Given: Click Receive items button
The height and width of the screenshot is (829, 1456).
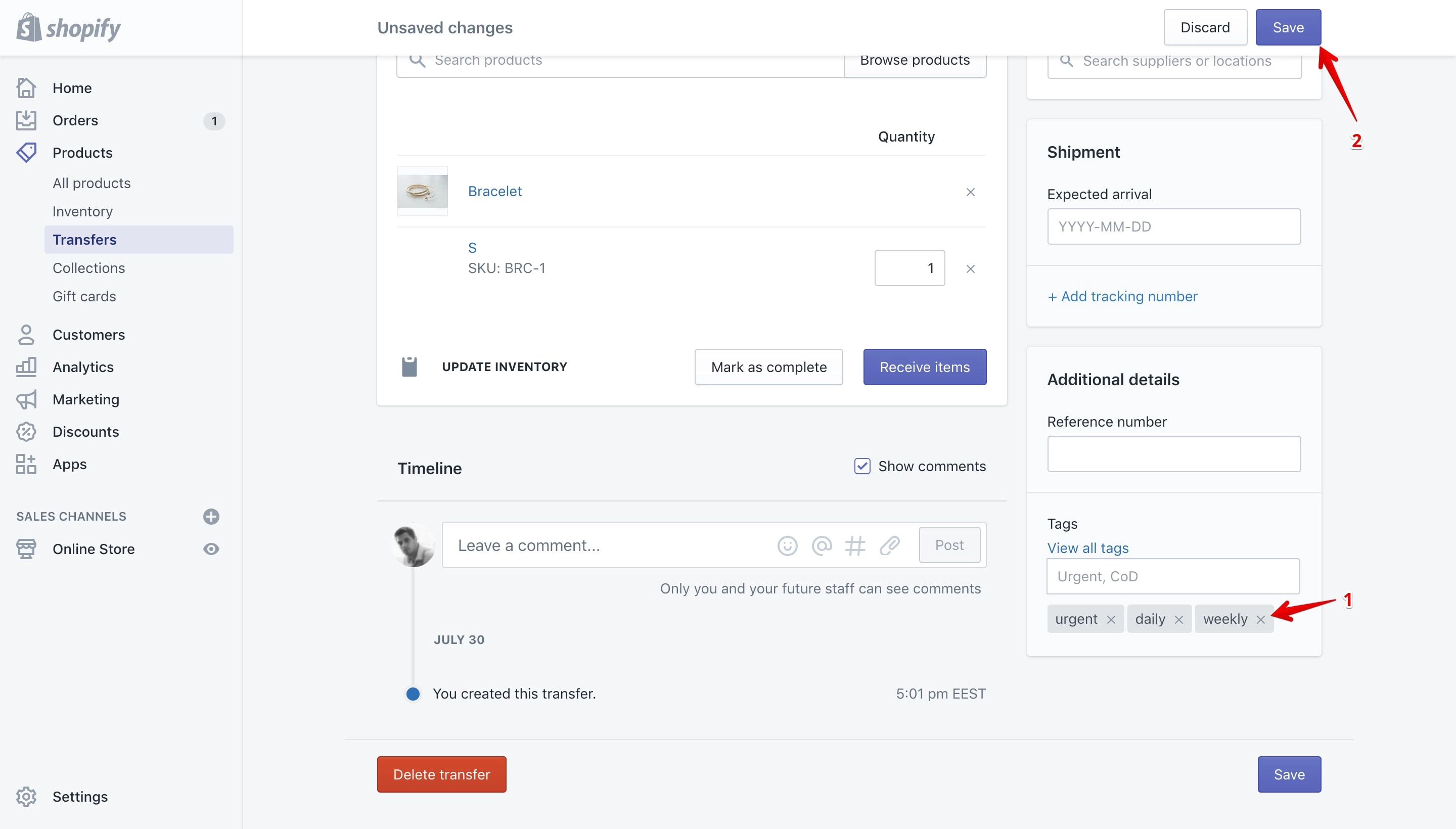Looking at the screenshot, I should [x=925, y=367].
